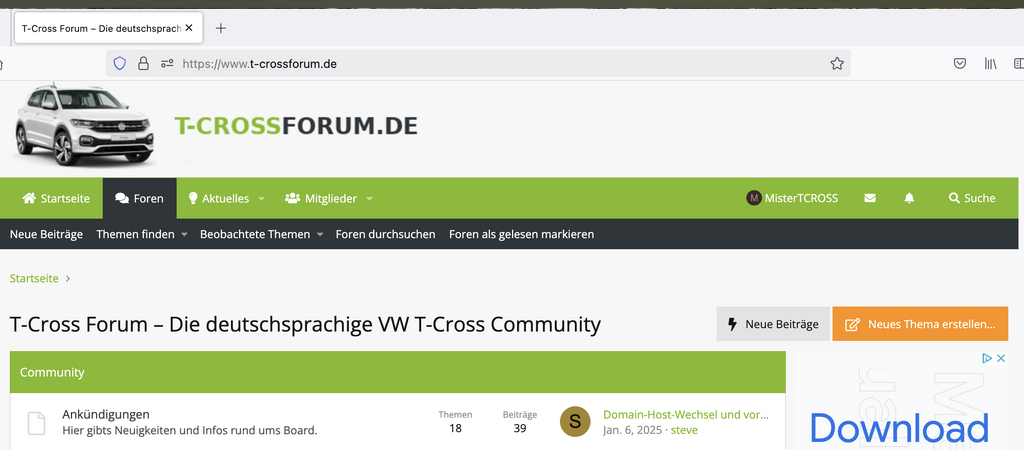Open the Aktuelles navigation item
Viewport: 1024px width, 450px height.
click(219, 199)
